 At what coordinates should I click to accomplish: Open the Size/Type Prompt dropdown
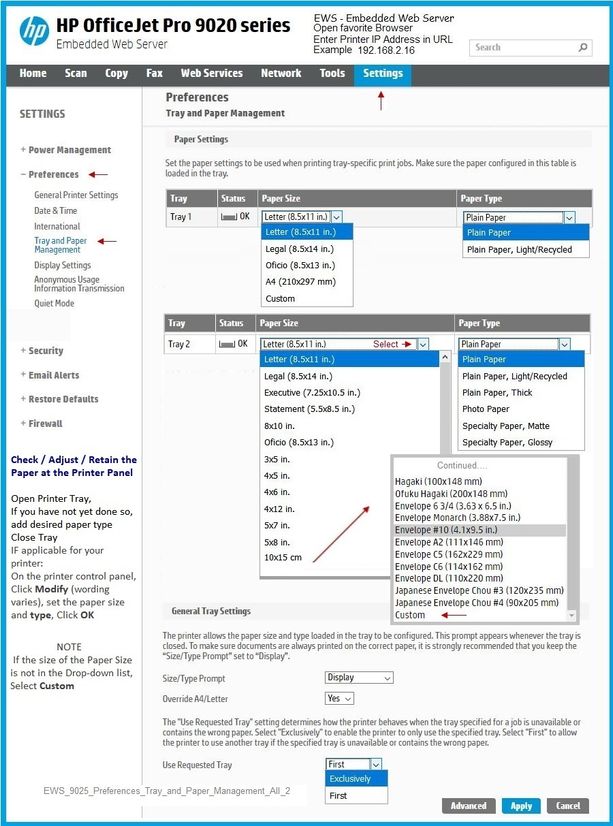(x=359, y=677)
